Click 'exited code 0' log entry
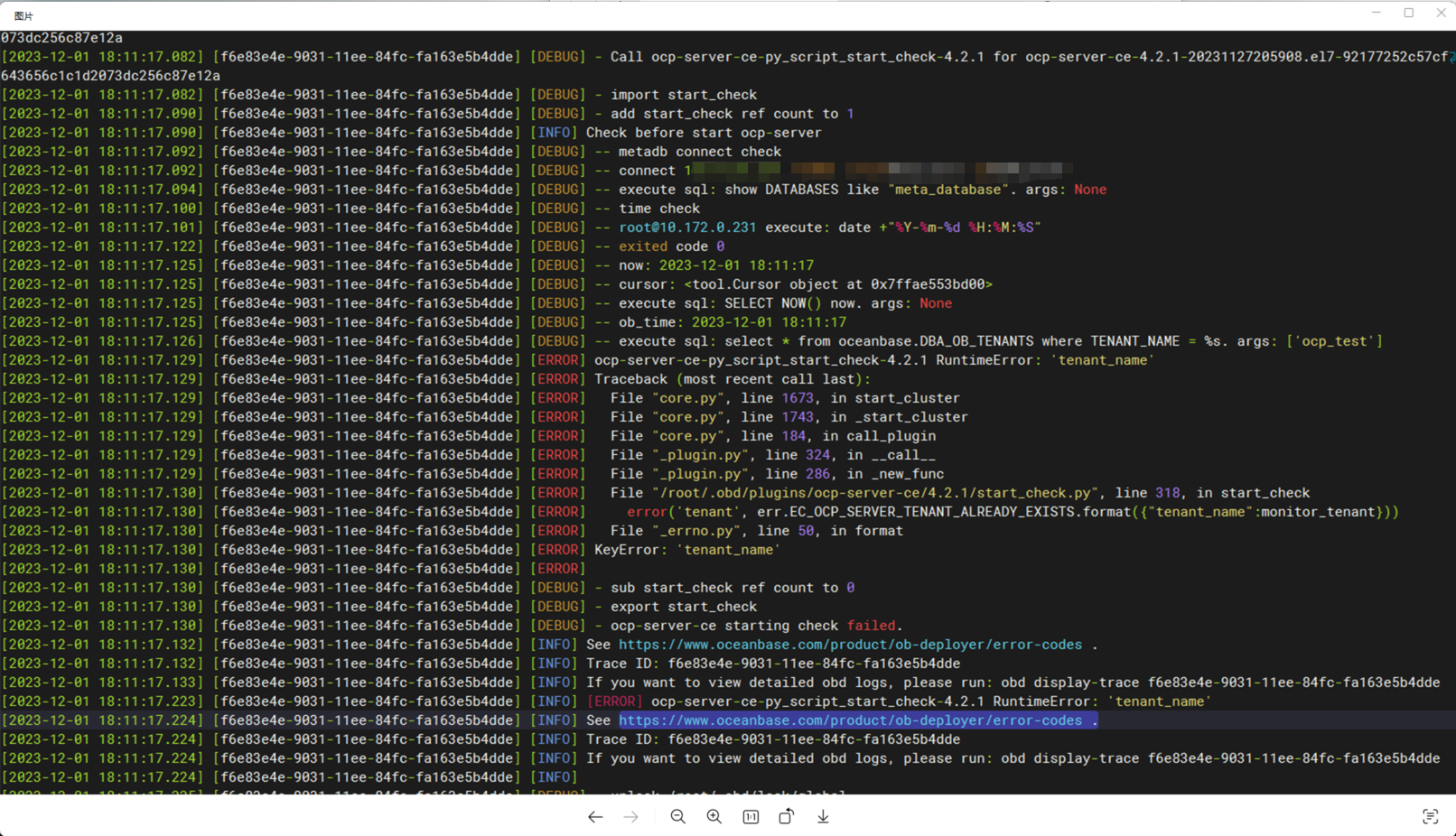The image size is (1456, 836). coord(671,246)
